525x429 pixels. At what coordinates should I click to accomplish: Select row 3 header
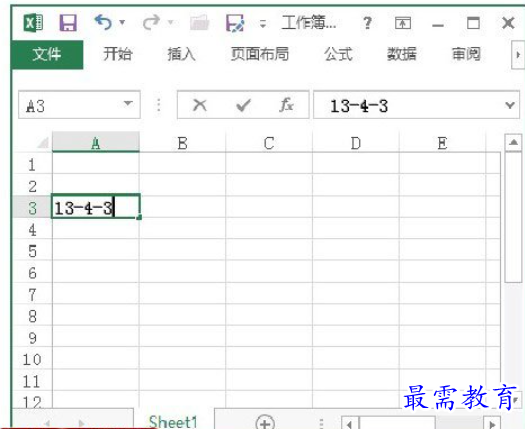[x=32, y=208]
